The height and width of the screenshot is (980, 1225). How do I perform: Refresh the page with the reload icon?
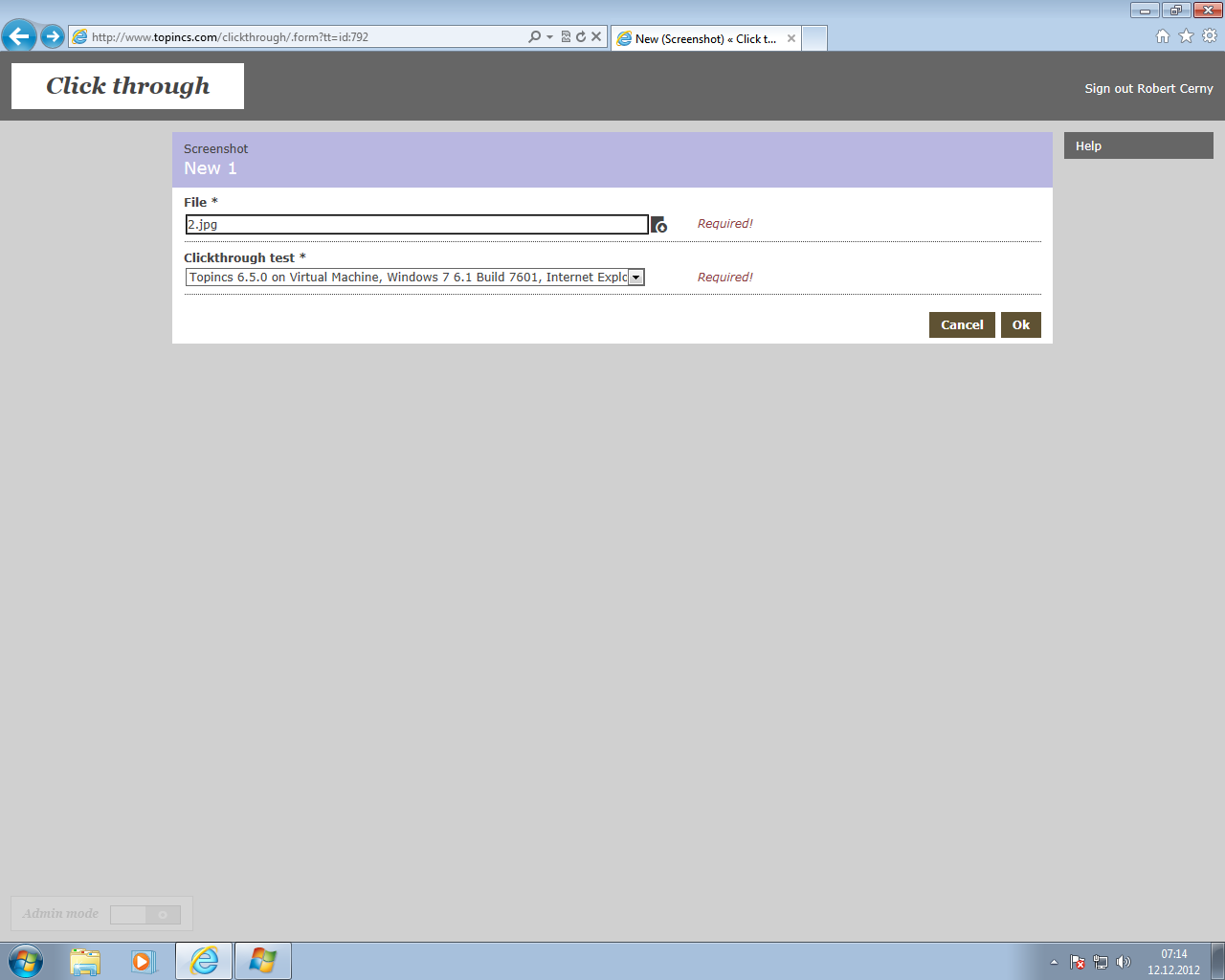[581, 37]
